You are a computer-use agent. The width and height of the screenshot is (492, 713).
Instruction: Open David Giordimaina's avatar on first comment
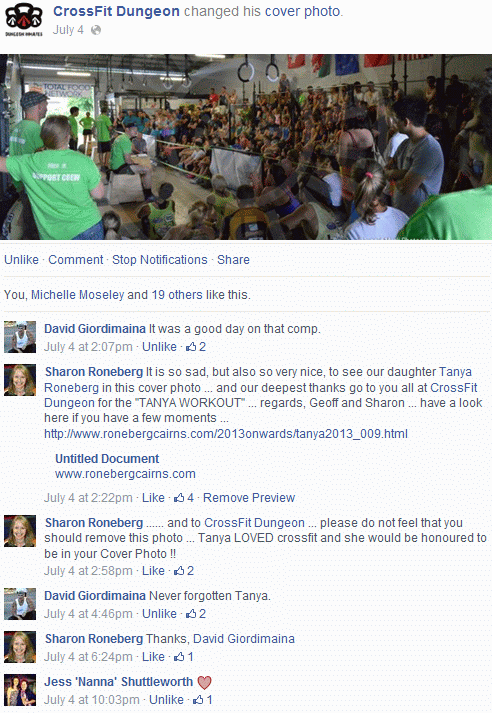coord(20,337)
